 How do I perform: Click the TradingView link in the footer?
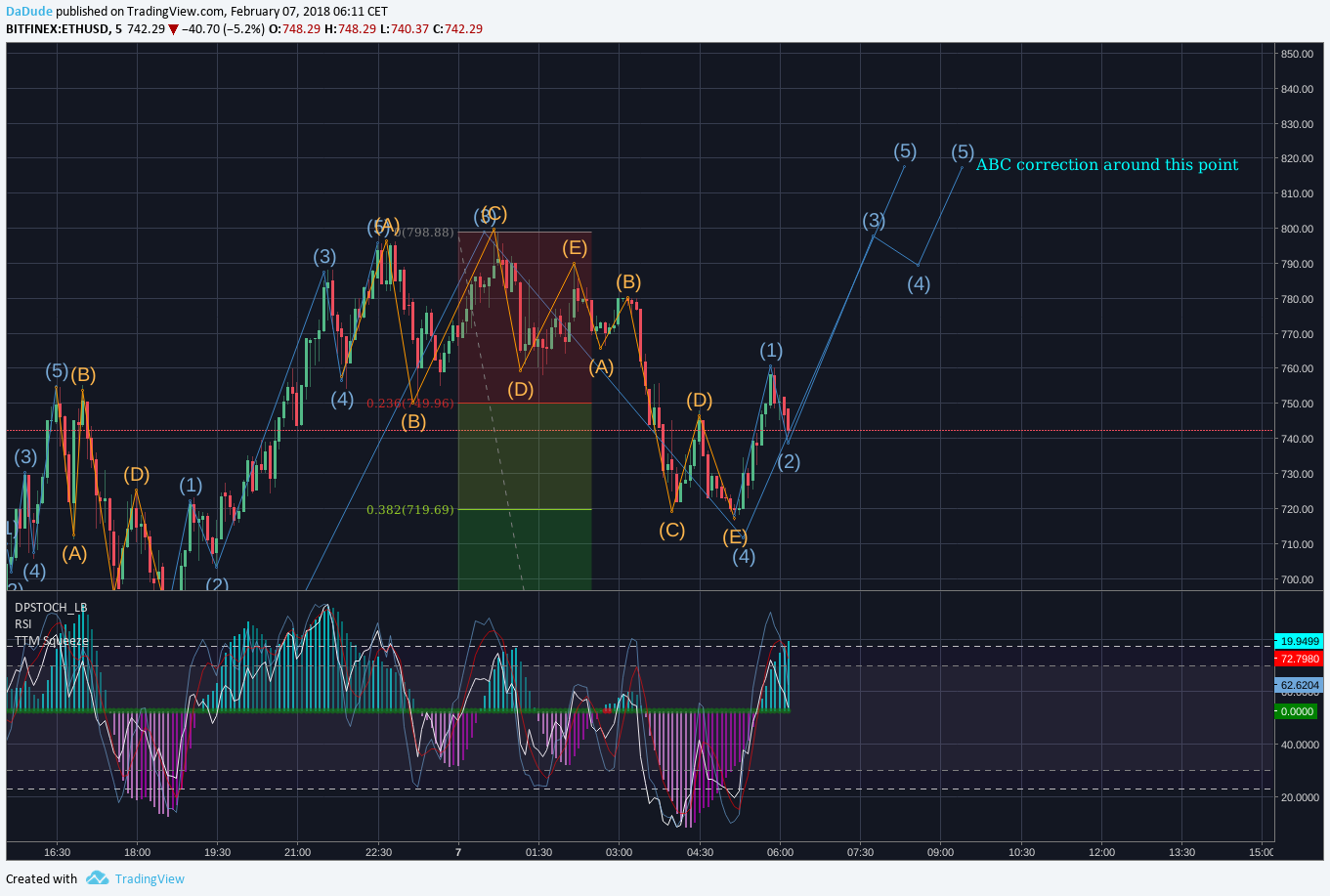[150, 878]
